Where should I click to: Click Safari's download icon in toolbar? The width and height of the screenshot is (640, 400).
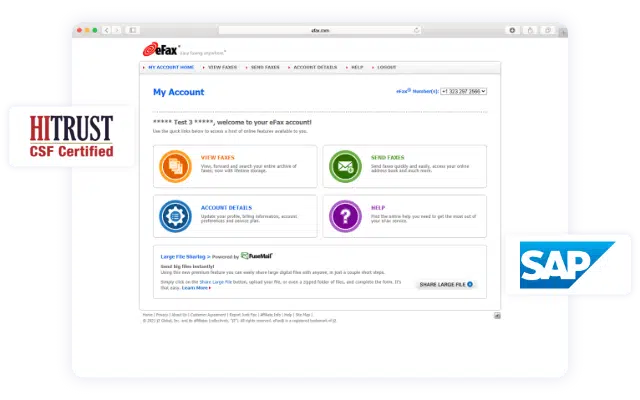512,30
